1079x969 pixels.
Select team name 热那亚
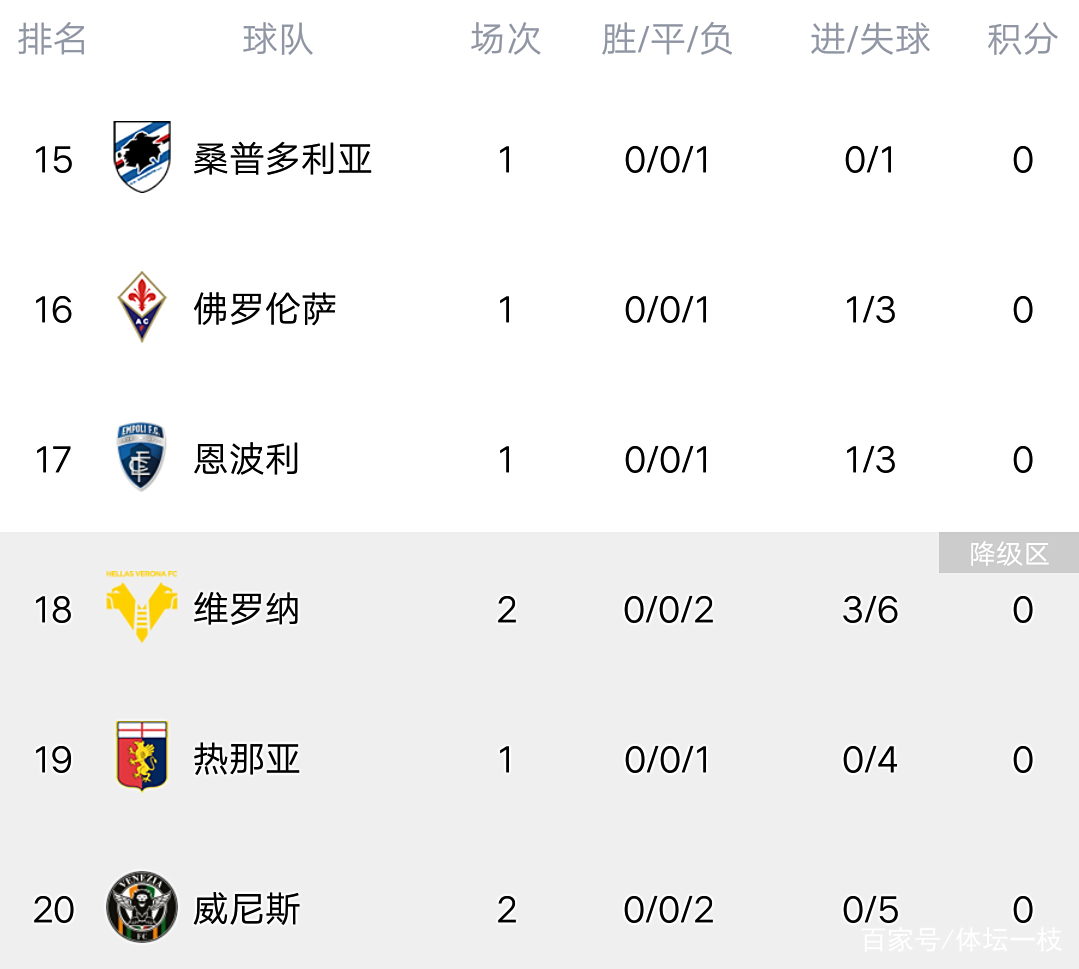tap(246, 759)
